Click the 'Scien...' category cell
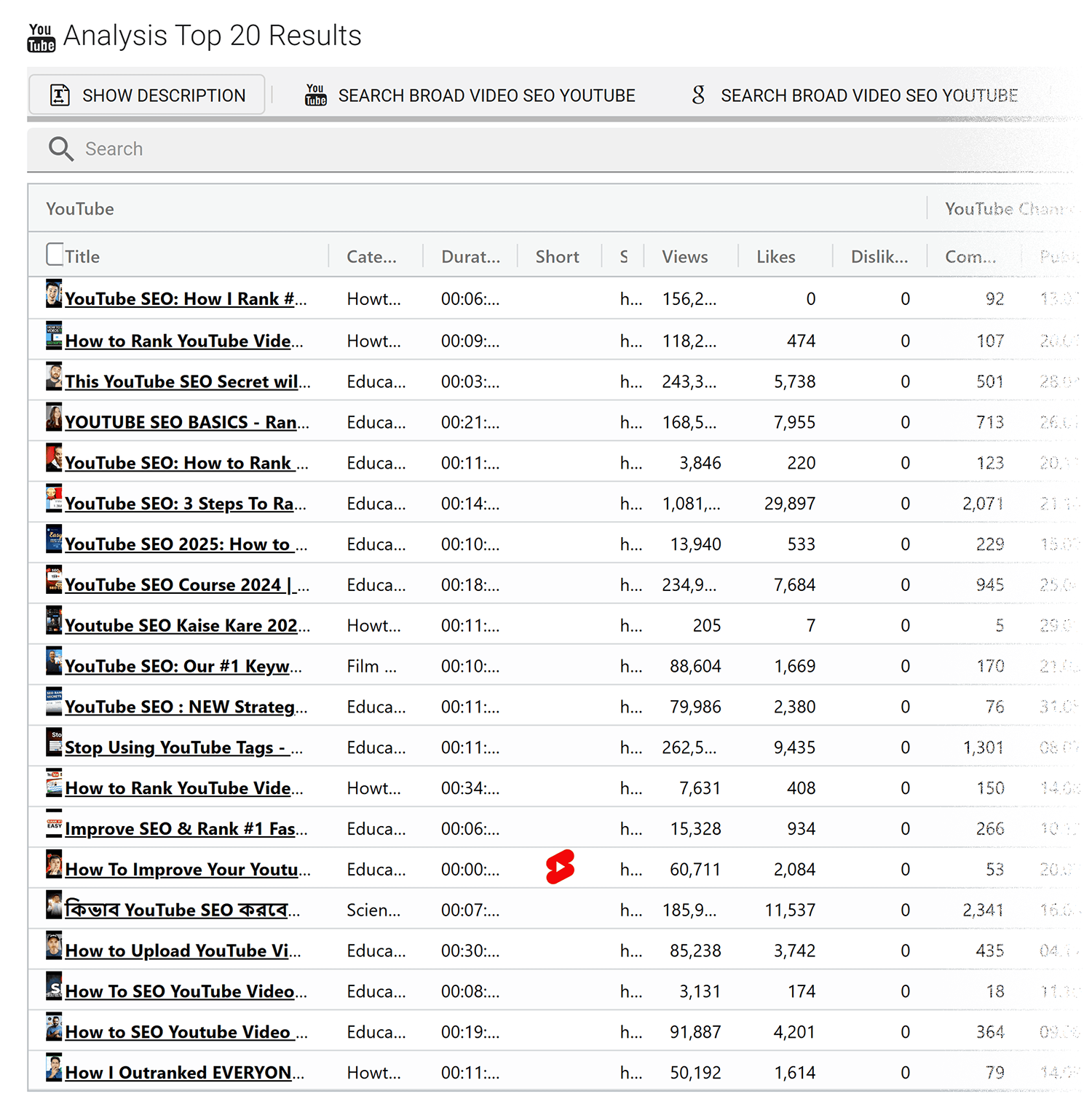1092x1115 pixels. pyautogui.click(x=373, y=910)
